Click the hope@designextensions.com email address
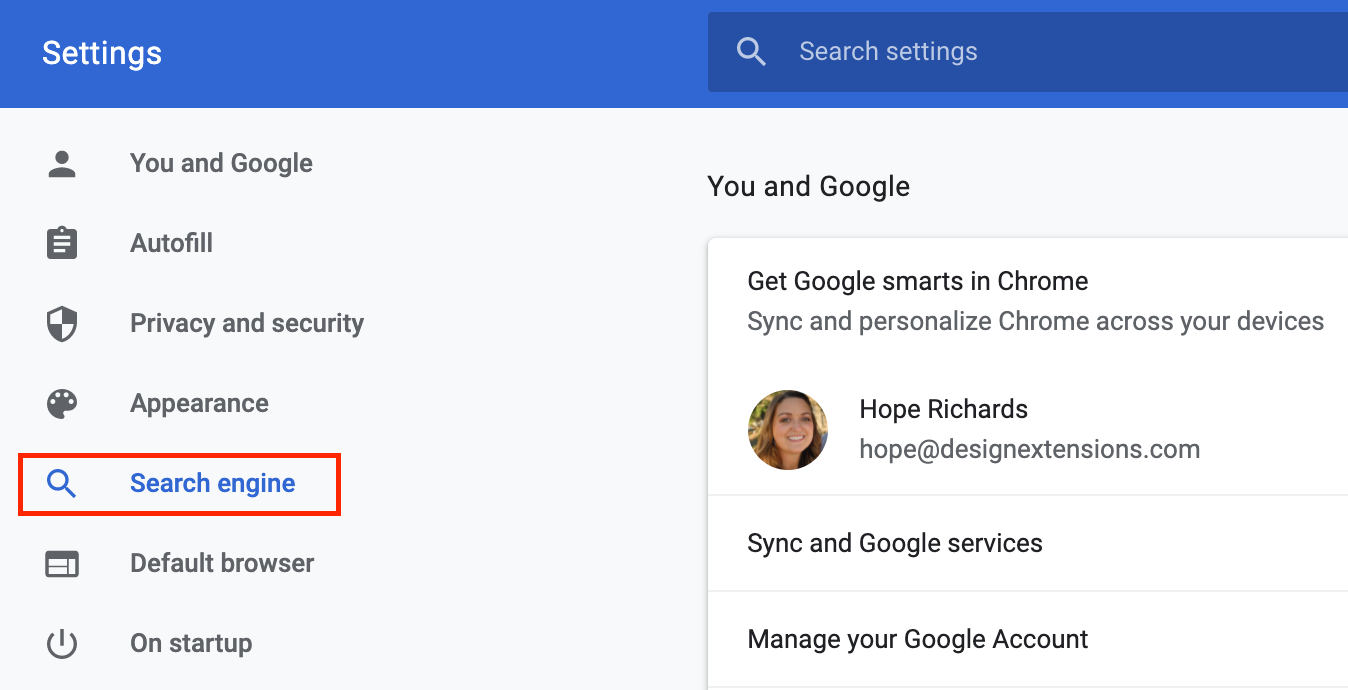The image size is (1348, 690). 1030,449
